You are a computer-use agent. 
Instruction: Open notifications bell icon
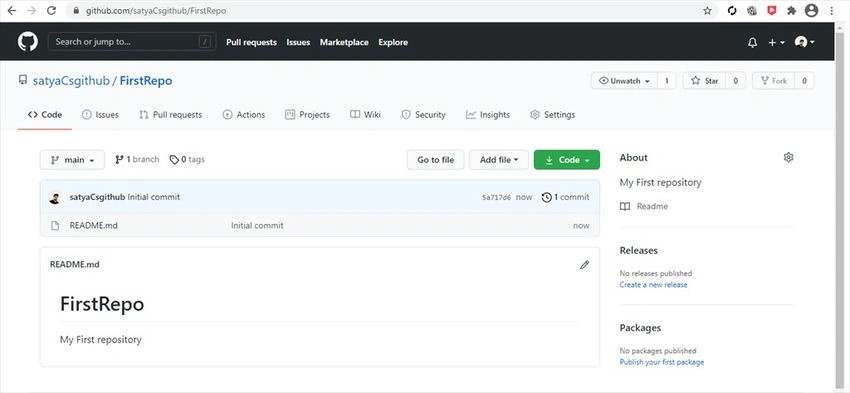click(752, 42)
